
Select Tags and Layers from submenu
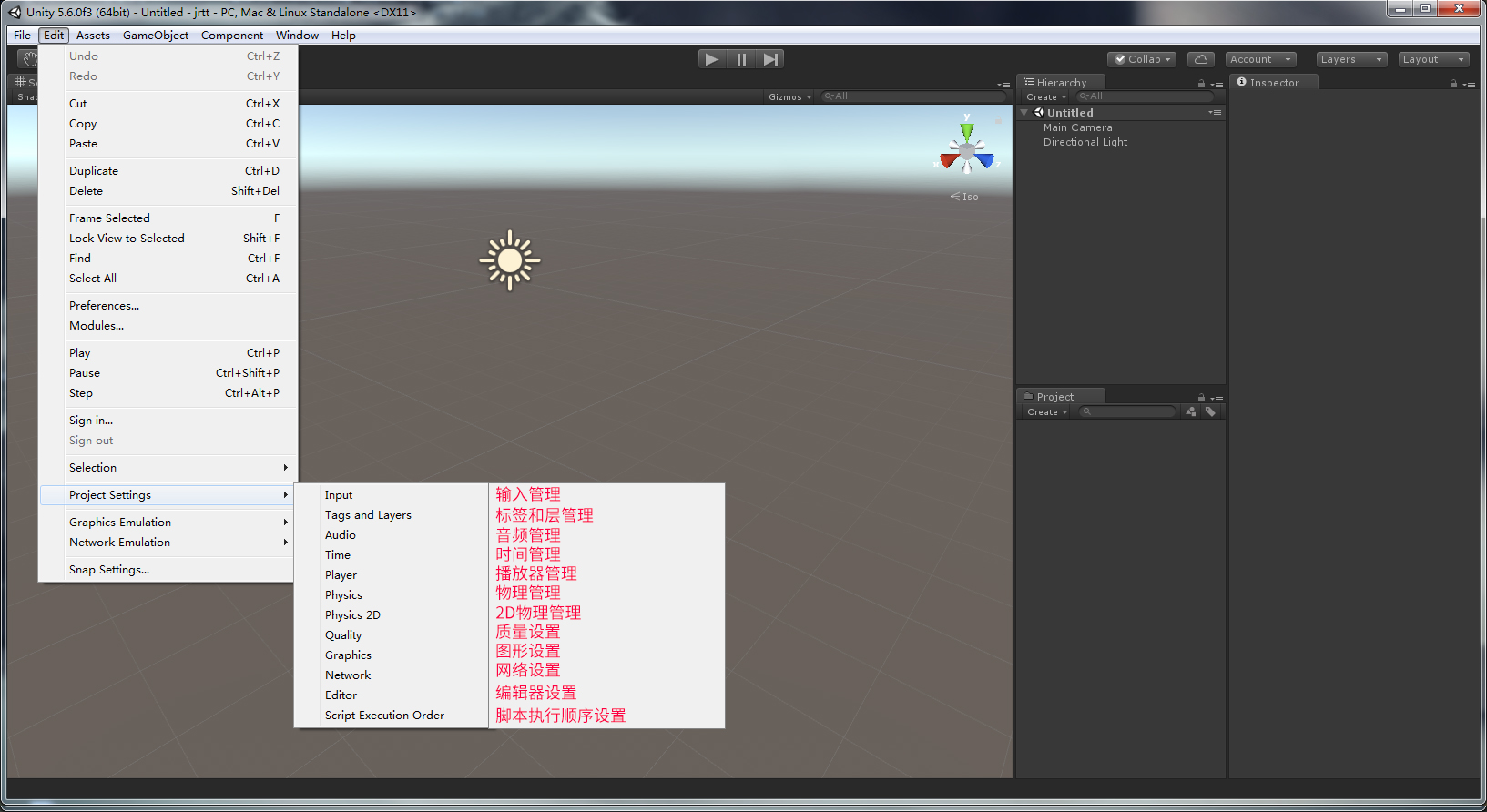point(368,515)
